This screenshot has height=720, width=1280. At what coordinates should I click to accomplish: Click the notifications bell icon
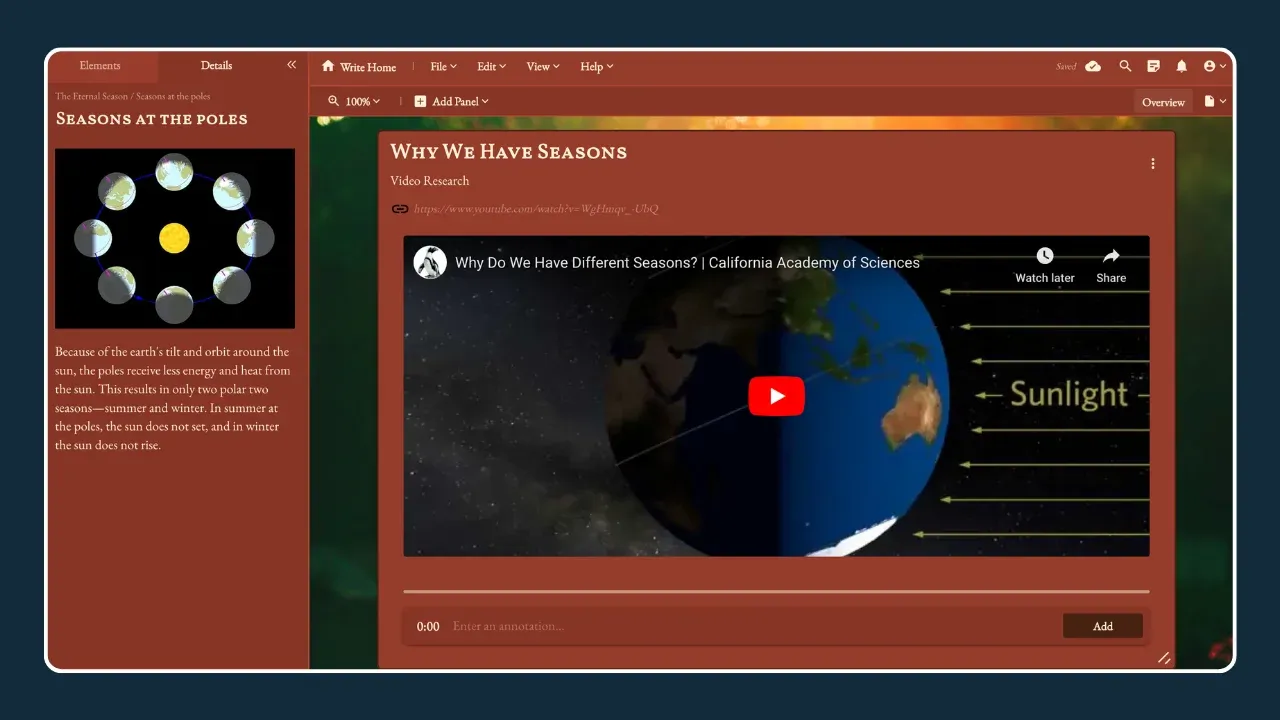click(1181, 66)
